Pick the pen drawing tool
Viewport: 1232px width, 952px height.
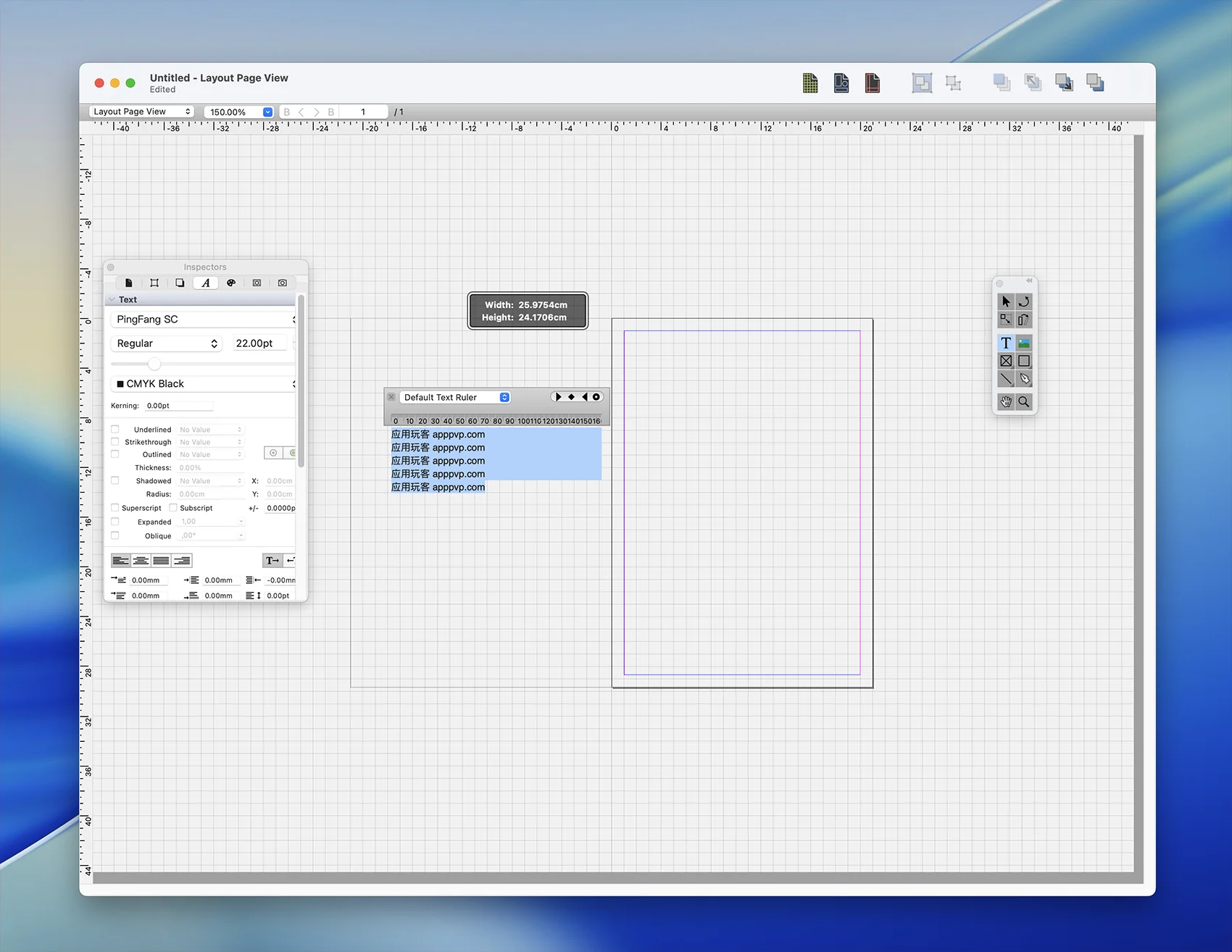point(1024,379)
